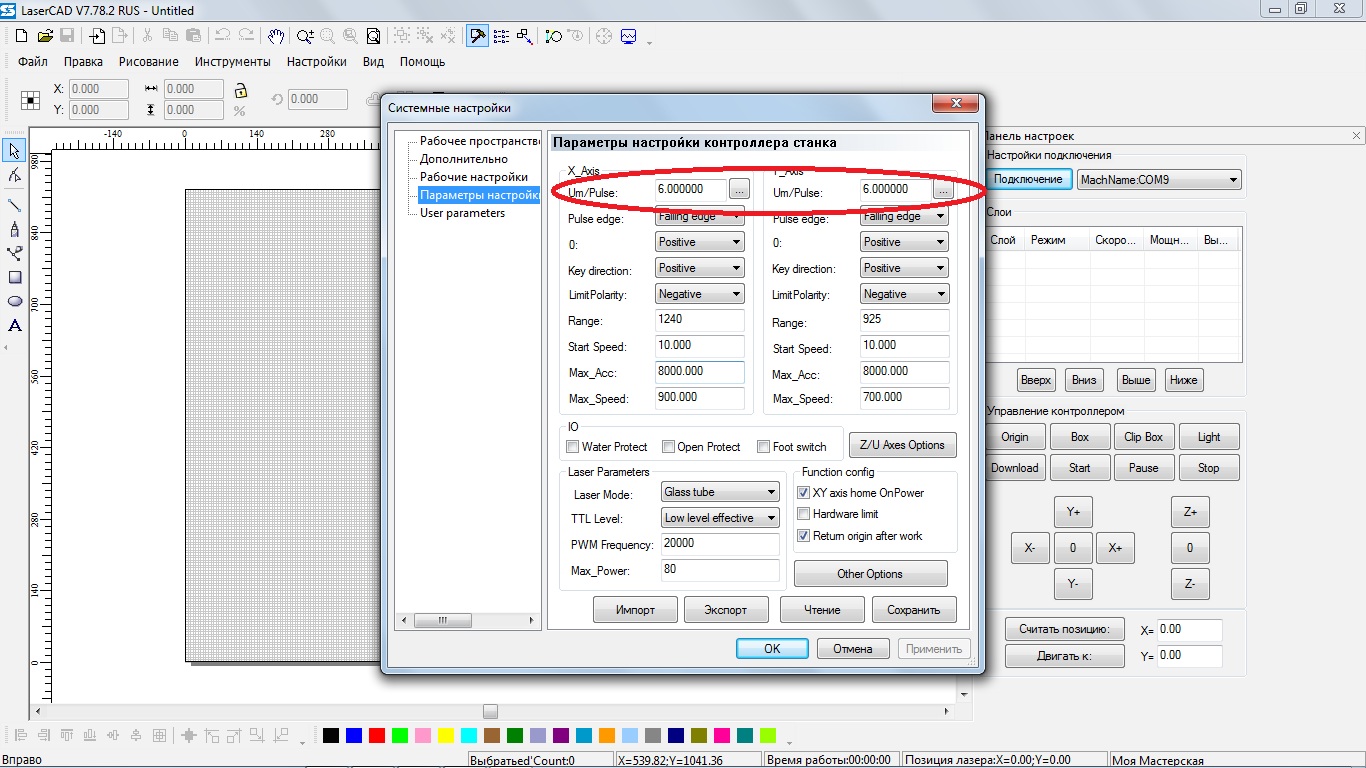The width and height of the screenshot is (1366, 768).
Task: Pick the black color swatch
Action: point(330,736)
